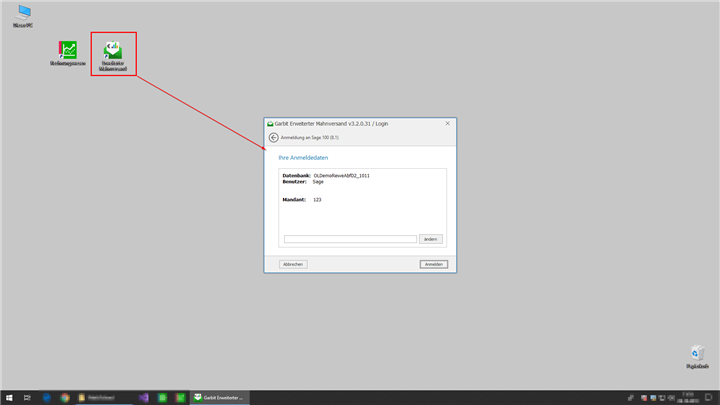Open the blue Edge browser taskbar icon
The height and width of the screenshot is (405, 720).
46,398
